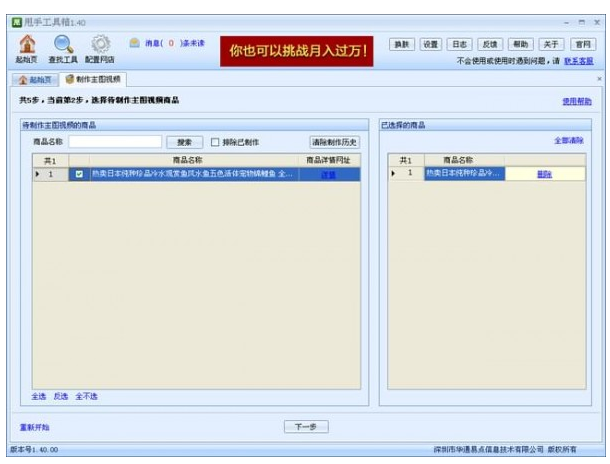
Task: Uncheck the checkbox in product row 1
Action: 79,174
